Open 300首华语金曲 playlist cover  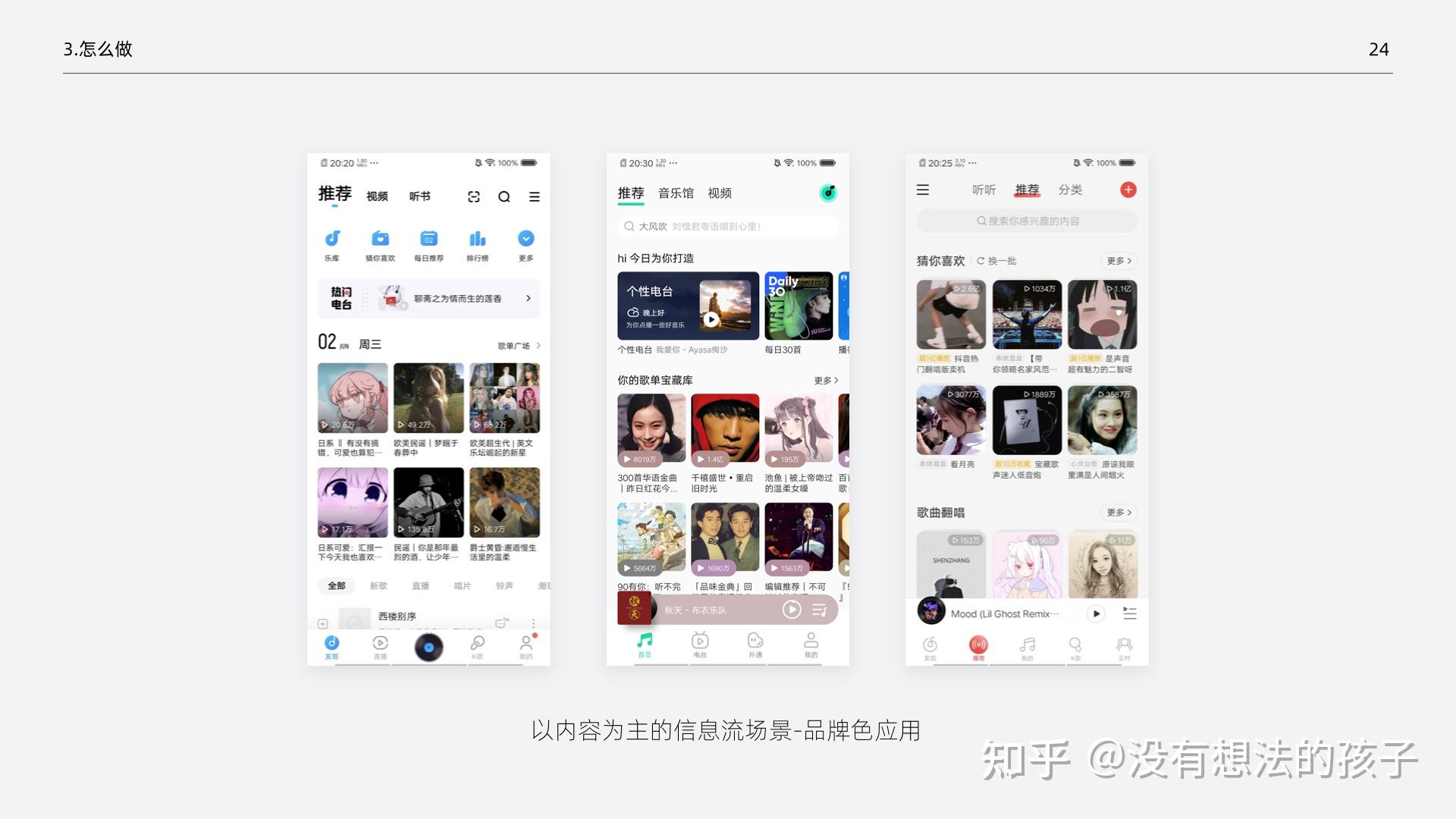click(651, 428)
